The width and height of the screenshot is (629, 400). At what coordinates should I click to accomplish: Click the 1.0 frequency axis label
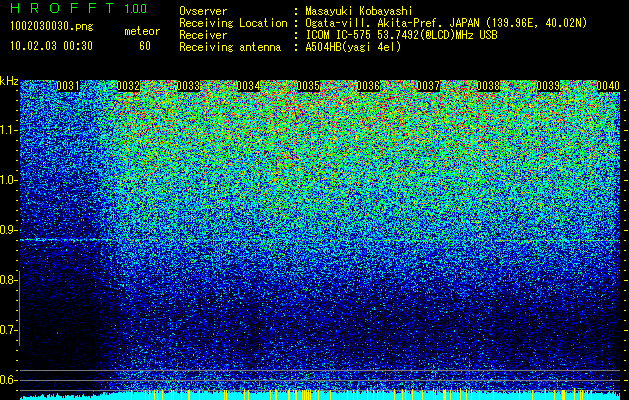click(x=7, y=181)
